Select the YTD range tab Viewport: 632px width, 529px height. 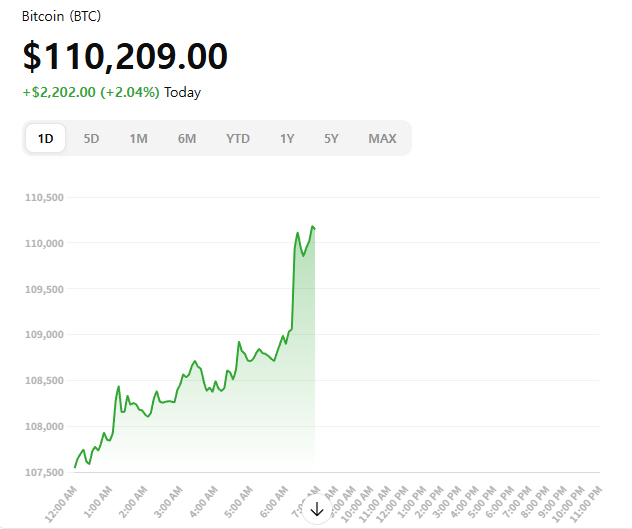(x=238, y=138)
